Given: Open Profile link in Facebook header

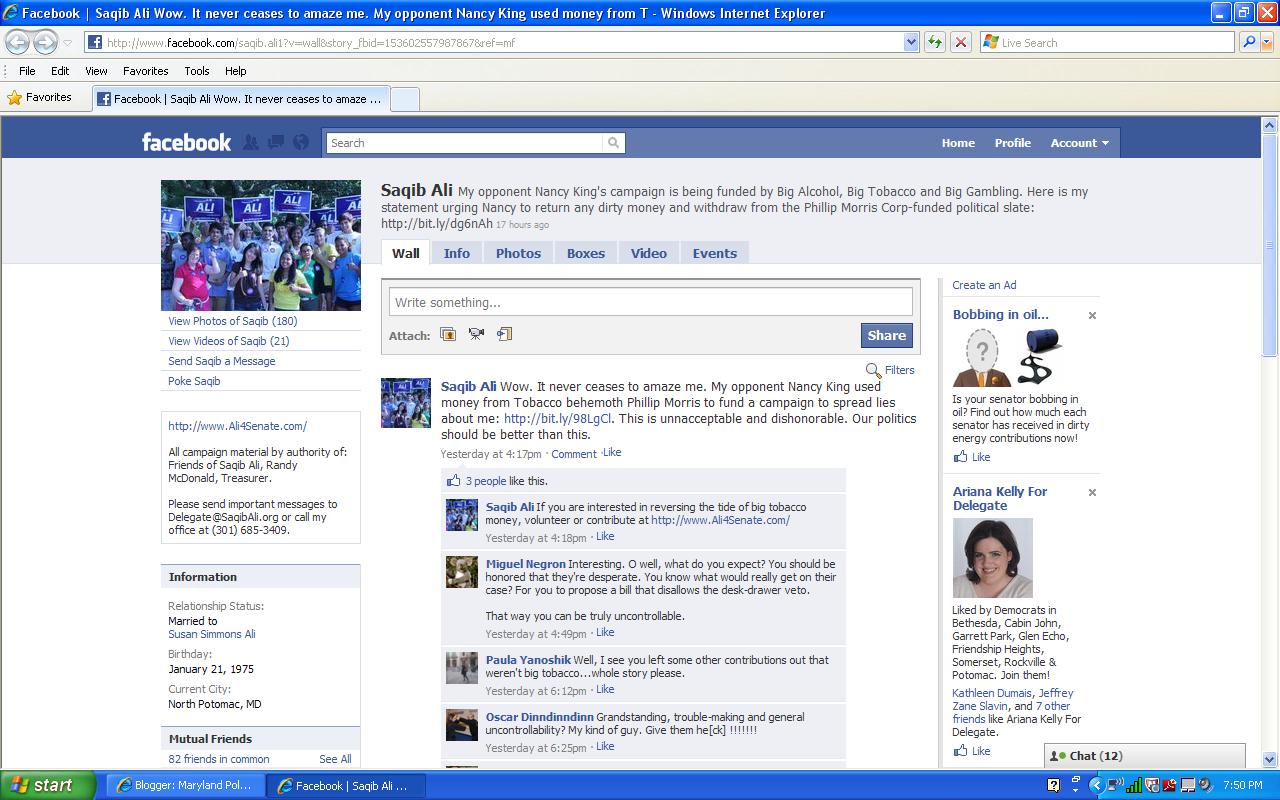Looking at the screenshot, I should pyautogui.click(x=1013, y=143).
